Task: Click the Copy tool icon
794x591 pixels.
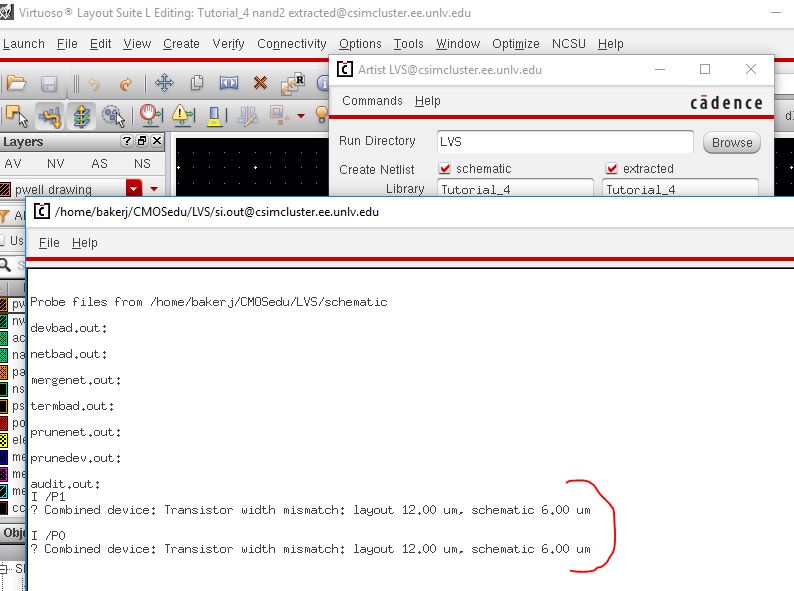Action: tap(196, 83)
